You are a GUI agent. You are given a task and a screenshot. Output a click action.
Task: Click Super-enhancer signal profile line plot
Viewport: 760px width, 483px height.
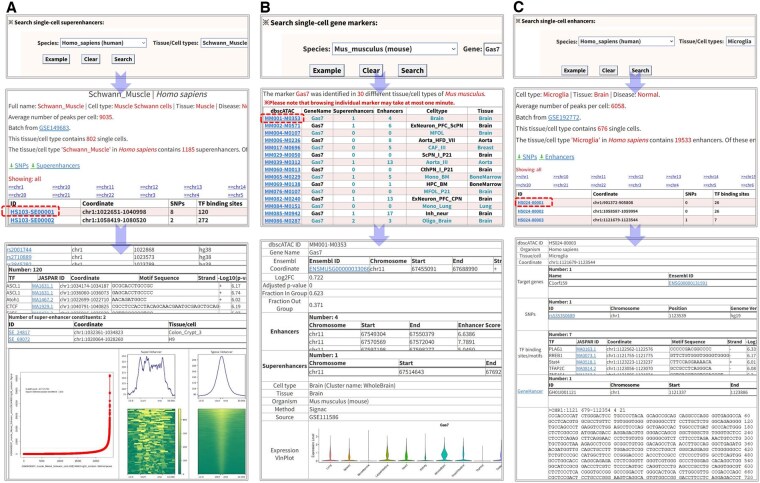(150, 378)
